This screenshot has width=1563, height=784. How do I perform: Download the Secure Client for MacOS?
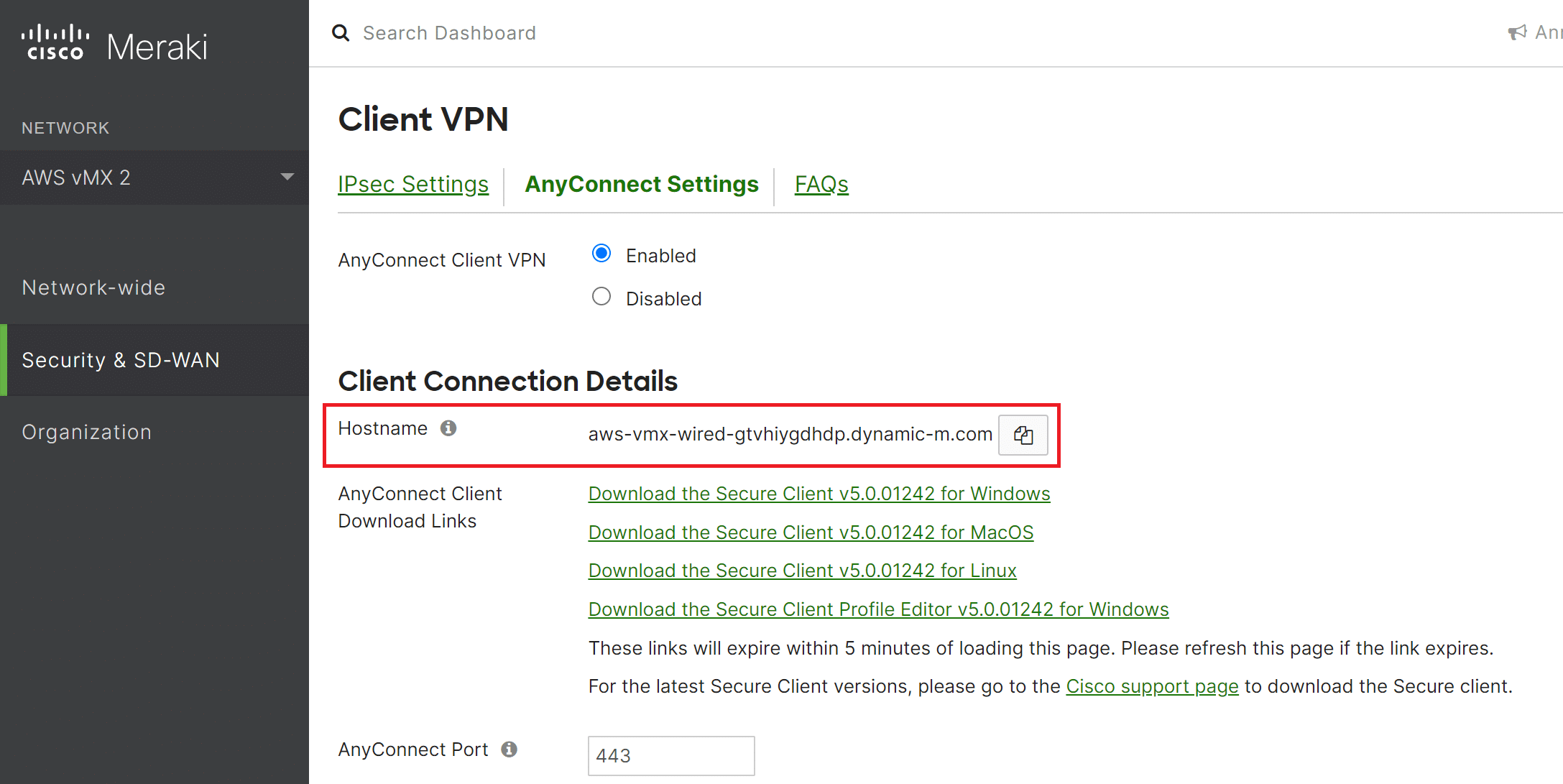[811, 532]
